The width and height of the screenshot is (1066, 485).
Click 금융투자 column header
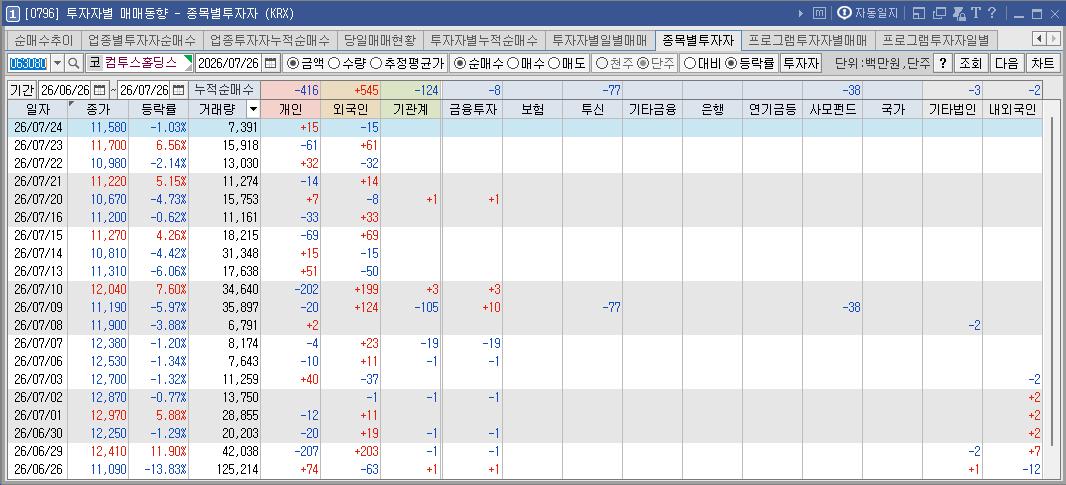pos(472,109)
